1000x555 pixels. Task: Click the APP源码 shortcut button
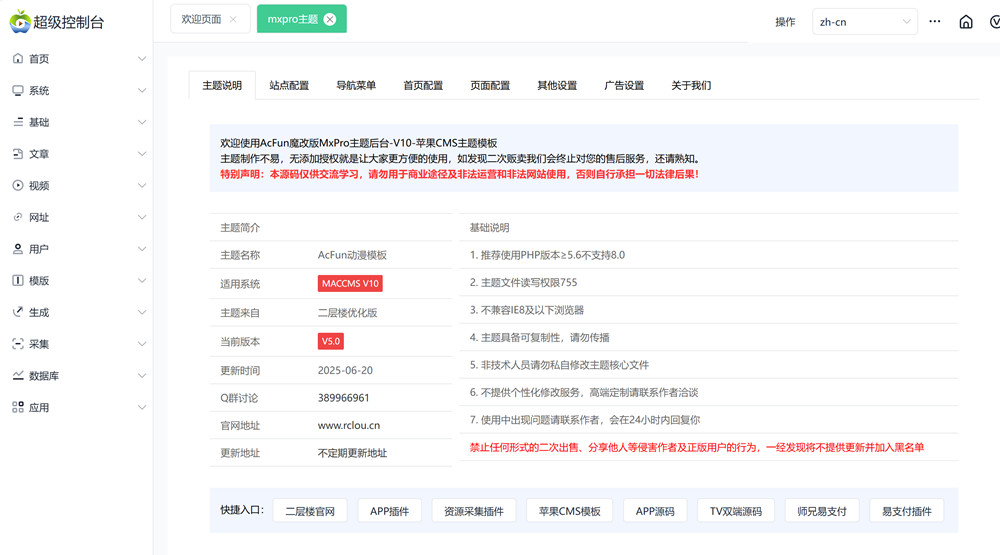click(x=655, y=511)
